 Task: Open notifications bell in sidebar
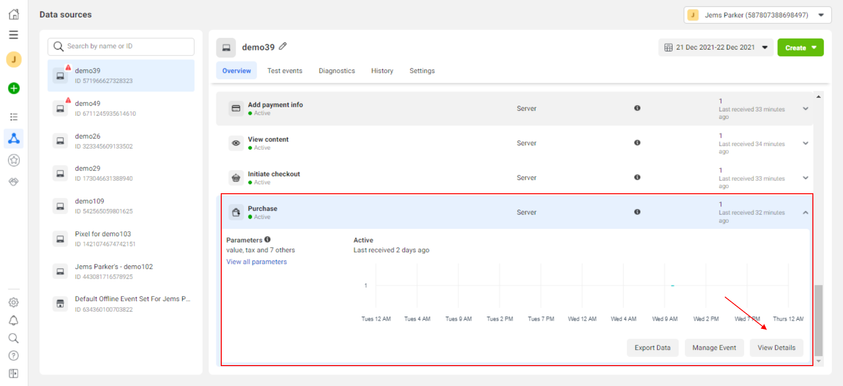pyautogui.click(x=14, y=320)
